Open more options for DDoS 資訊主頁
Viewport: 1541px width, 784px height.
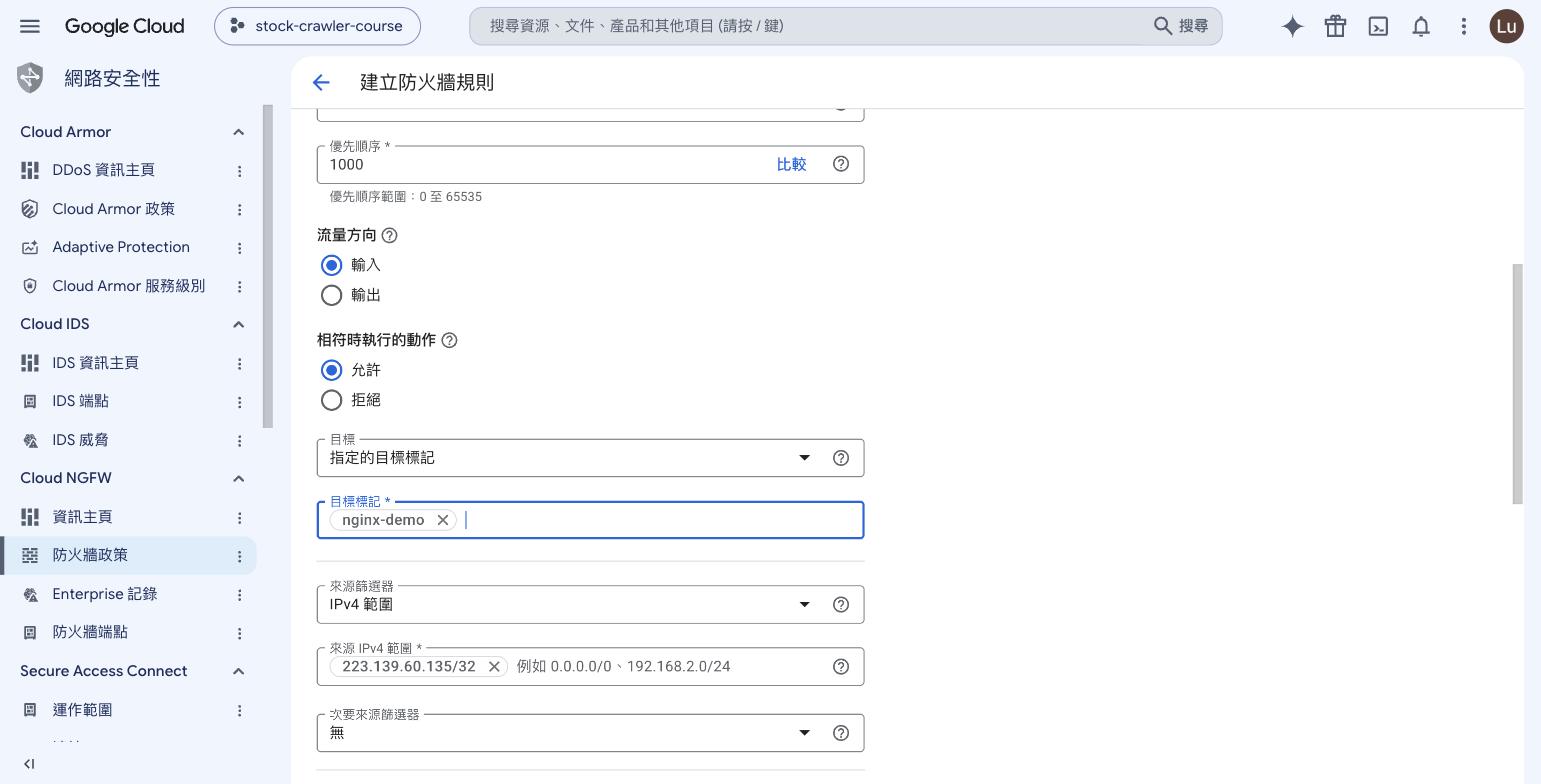tap(239, 171)
